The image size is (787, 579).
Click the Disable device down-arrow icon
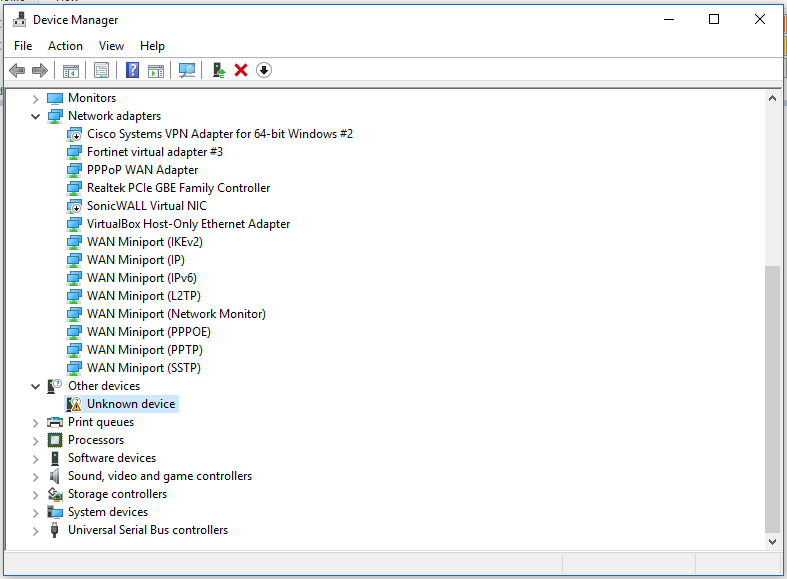(x=264, y=70)
